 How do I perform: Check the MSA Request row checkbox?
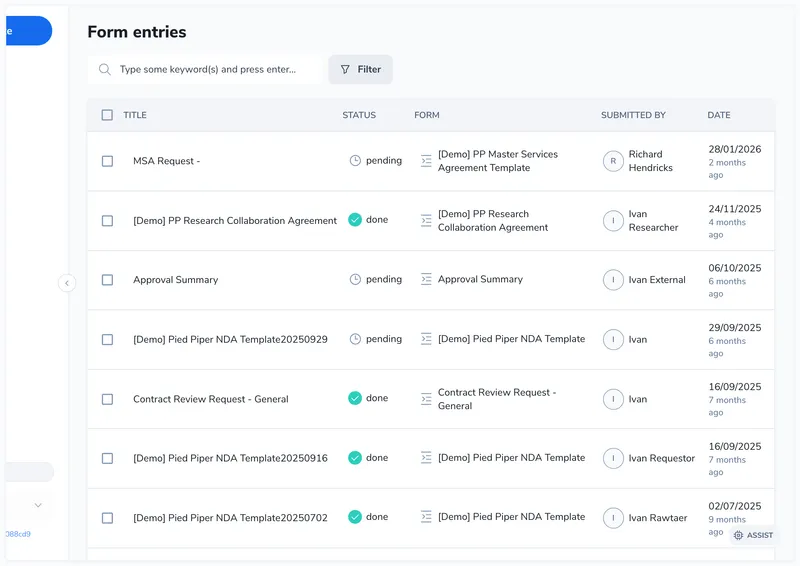pos(107,161)
